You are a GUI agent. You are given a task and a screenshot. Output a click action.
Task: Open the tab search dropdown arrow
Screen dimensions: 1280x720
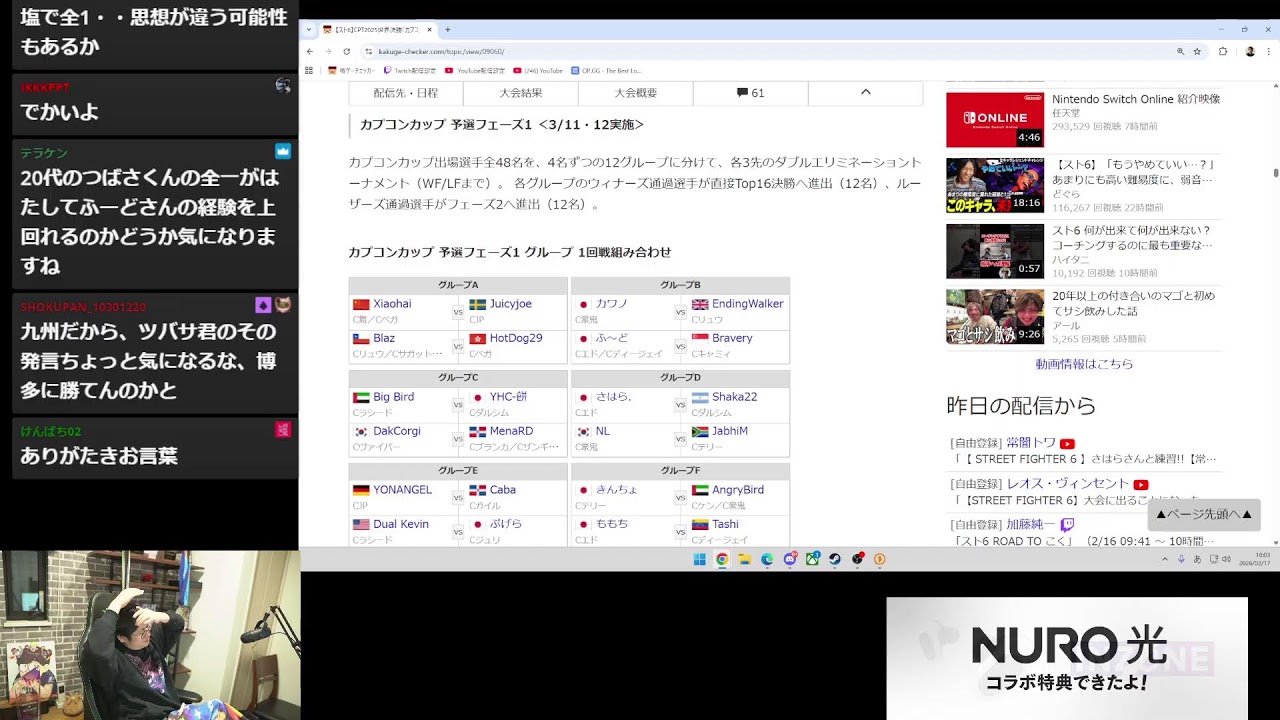pos(308,30)
